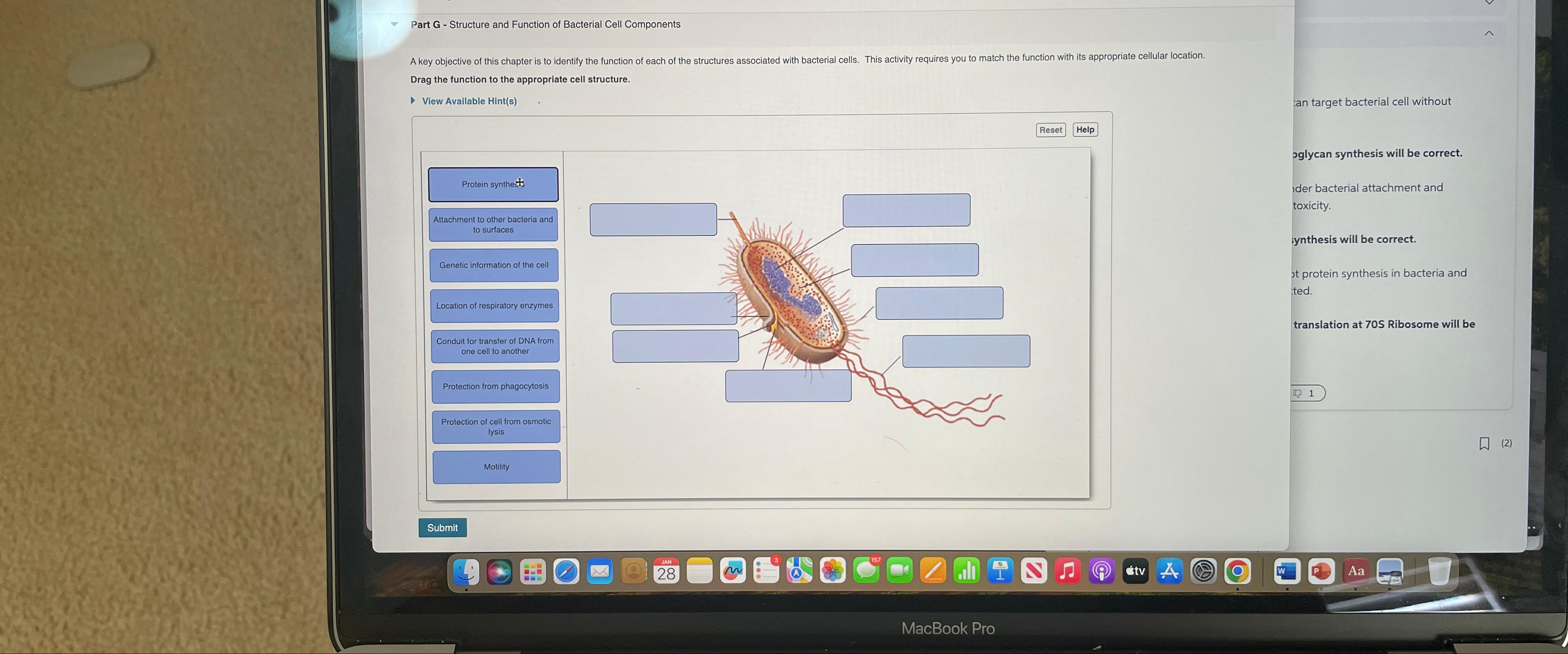This screenshot has width=1568, height=654.
Task: Open the Reminders app in dock
Action: tap(766, 571)
